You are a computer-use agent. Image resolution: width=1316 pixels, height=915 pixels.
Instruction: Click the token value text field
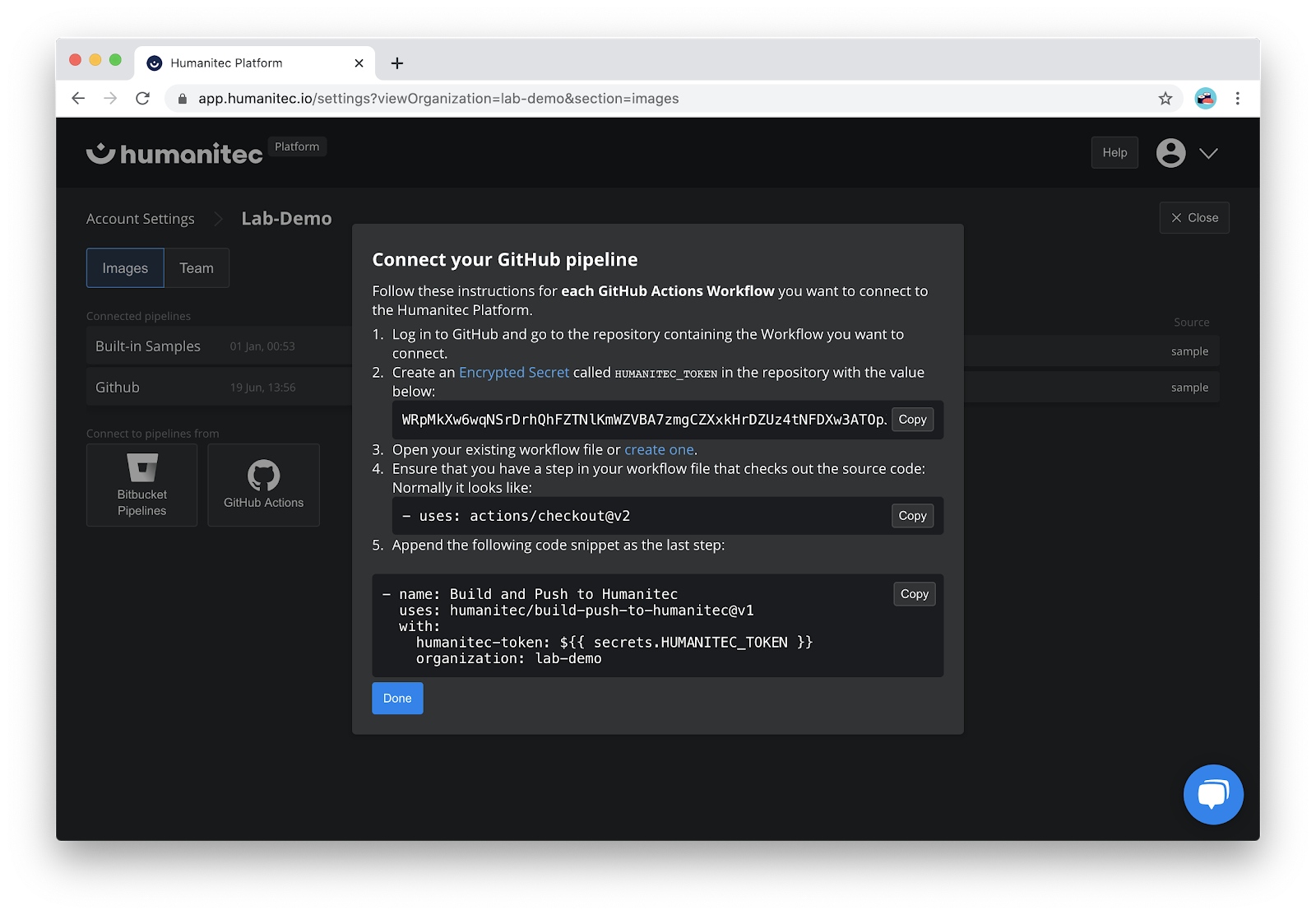coord(643,420)
